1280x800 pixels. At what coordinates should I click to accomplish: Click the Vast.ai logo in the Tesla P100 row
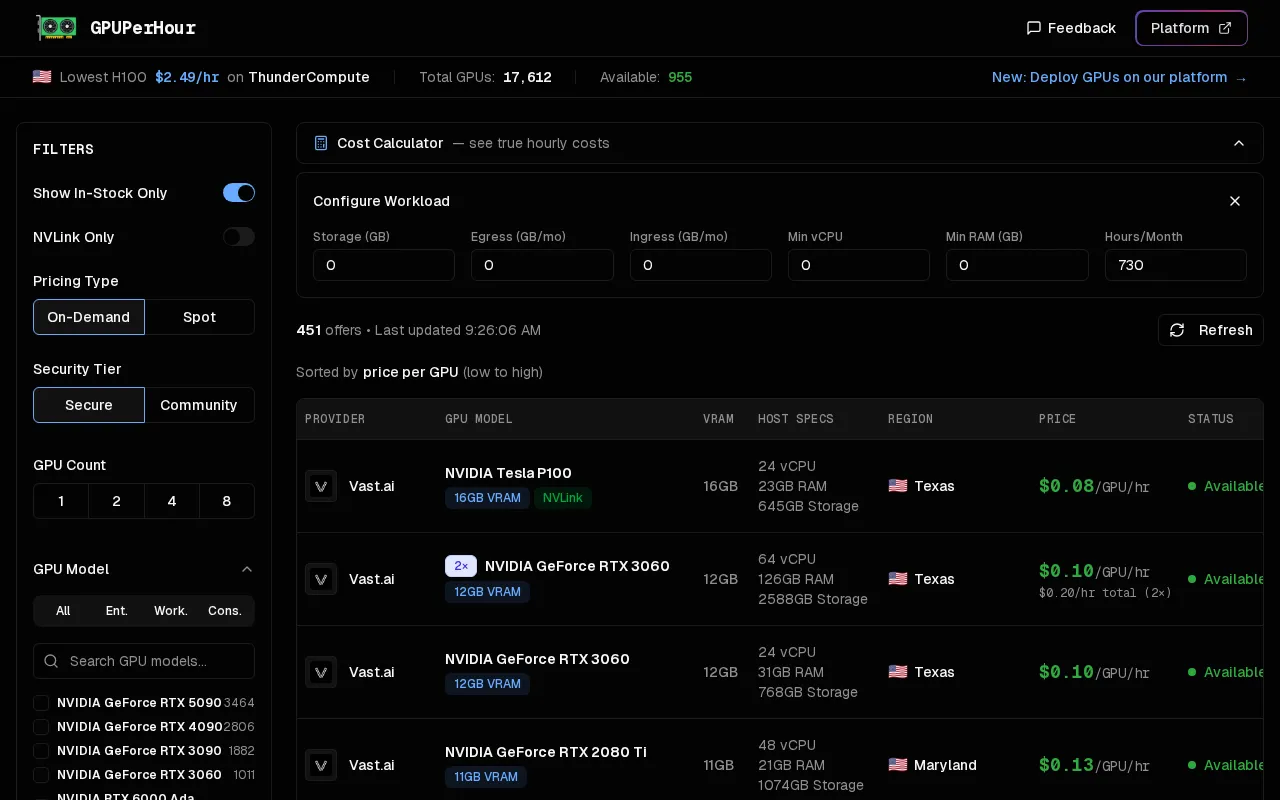pos(321,486)
